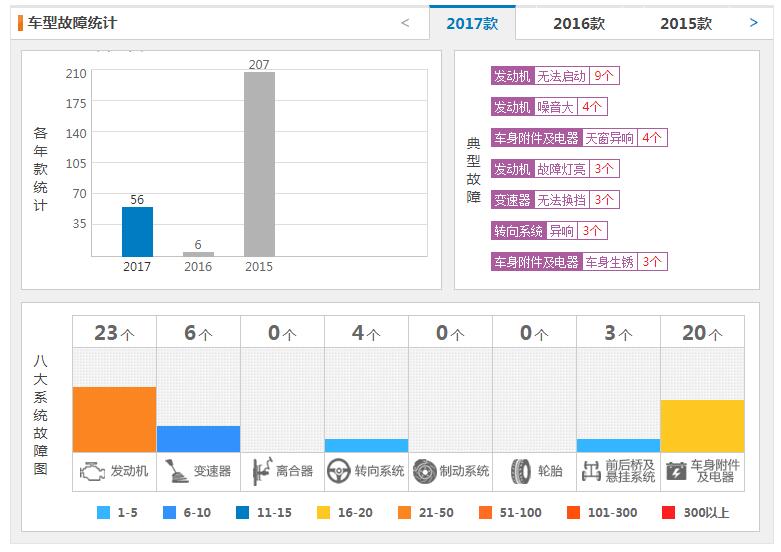This screenshot has height=552, width=781.
Task: Click the 51-100 legend color swatch
Action: tap(485, 512)
